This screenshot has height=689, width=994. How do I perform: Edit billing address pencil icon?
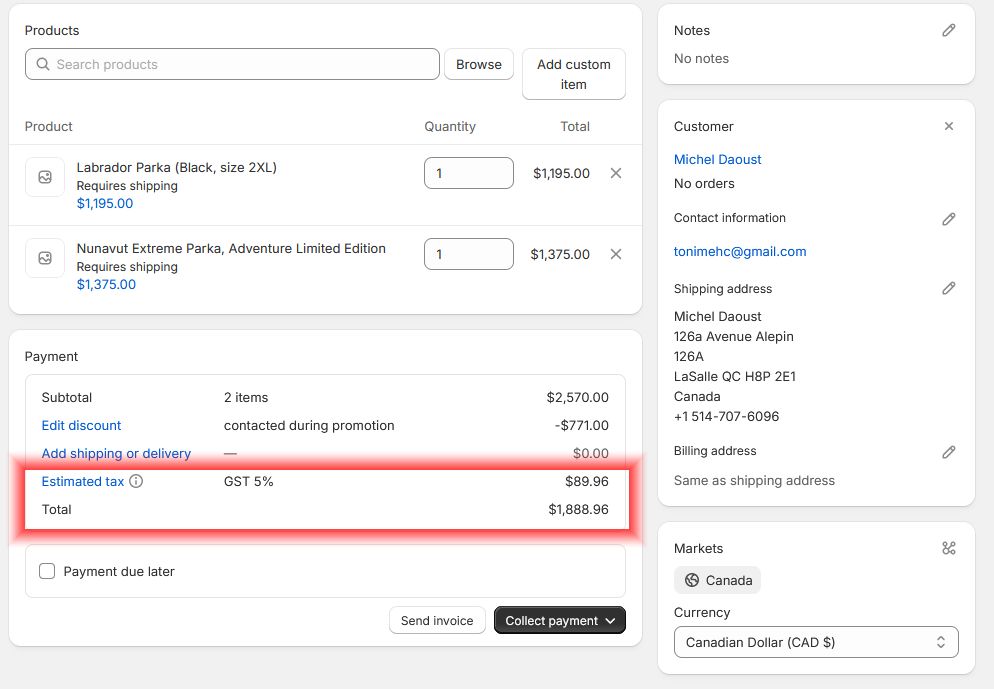coord(949,452)
